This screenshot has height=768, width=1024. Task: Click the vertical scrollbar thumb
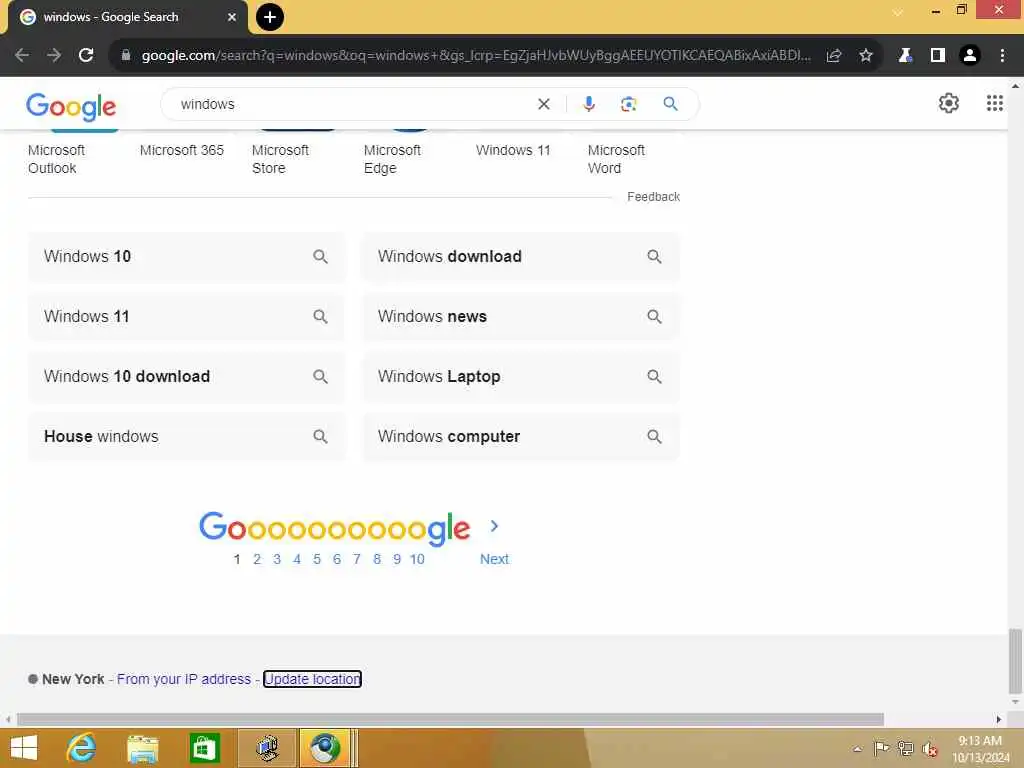tap(1015, 661)
